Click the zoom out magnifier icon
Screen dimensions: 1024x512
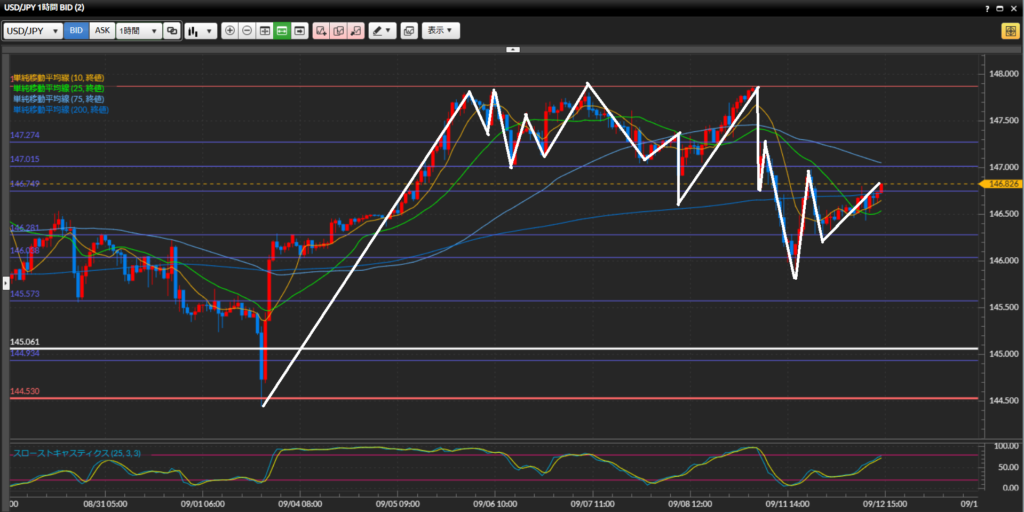[x=247, y=31]
